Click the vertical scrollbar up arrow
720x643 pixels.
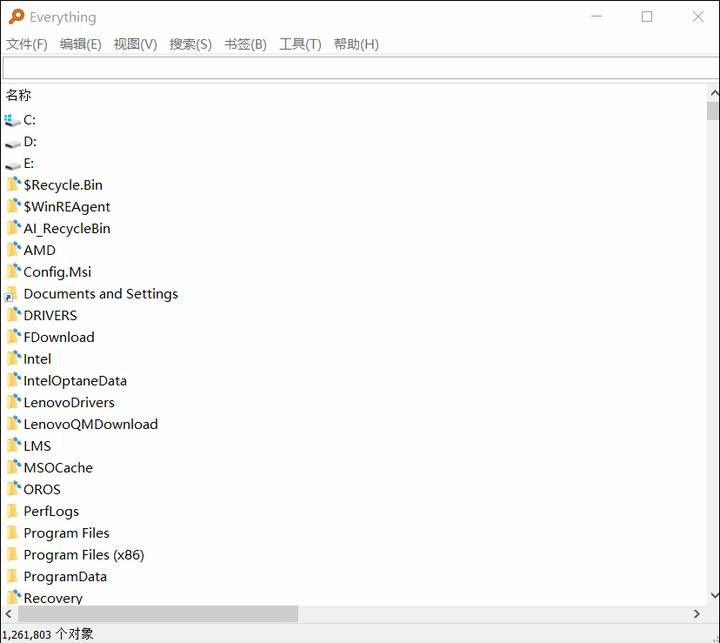click(714, 93)
